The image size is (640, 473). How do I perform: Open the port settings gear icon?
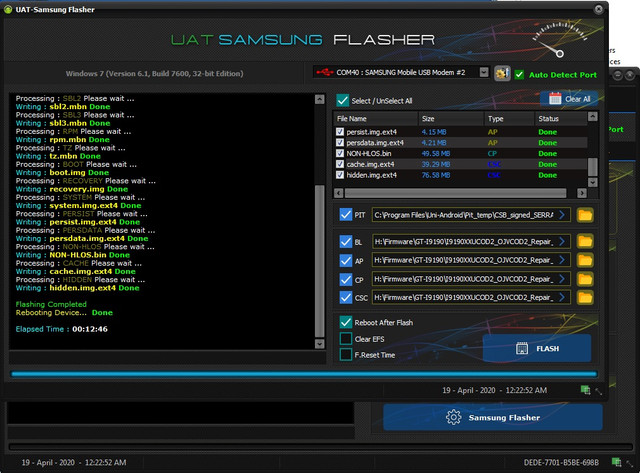[x=502, y=73]
